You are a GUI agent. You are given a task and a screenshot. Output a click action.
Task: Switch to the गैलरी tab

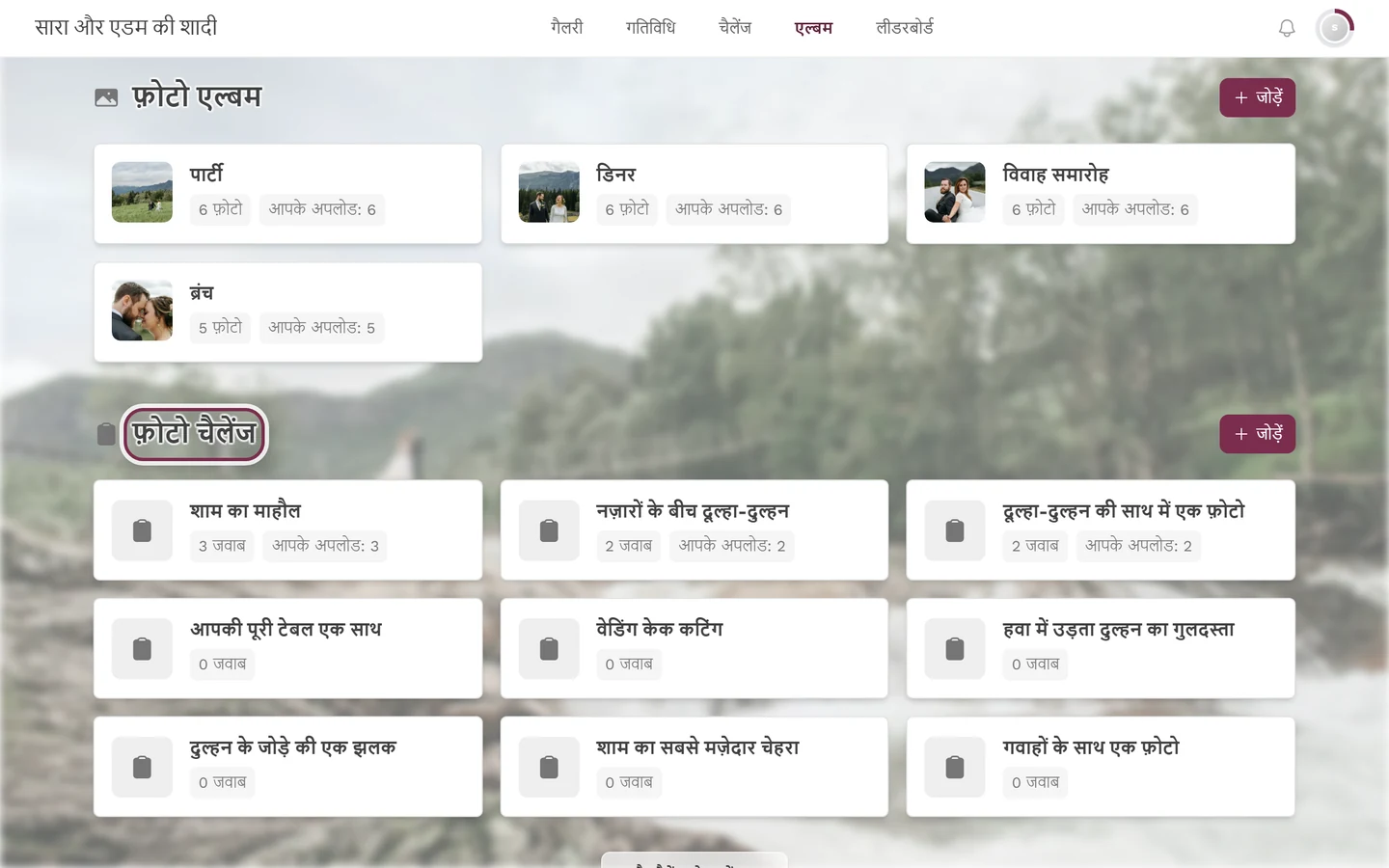coord(567,28)
